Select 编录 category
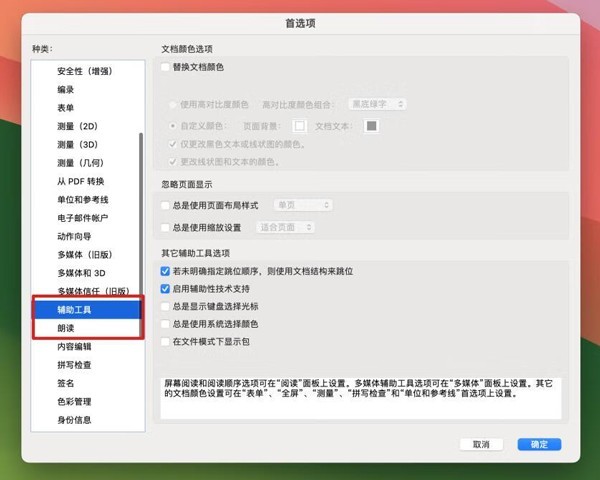 [x=88, y=90]
